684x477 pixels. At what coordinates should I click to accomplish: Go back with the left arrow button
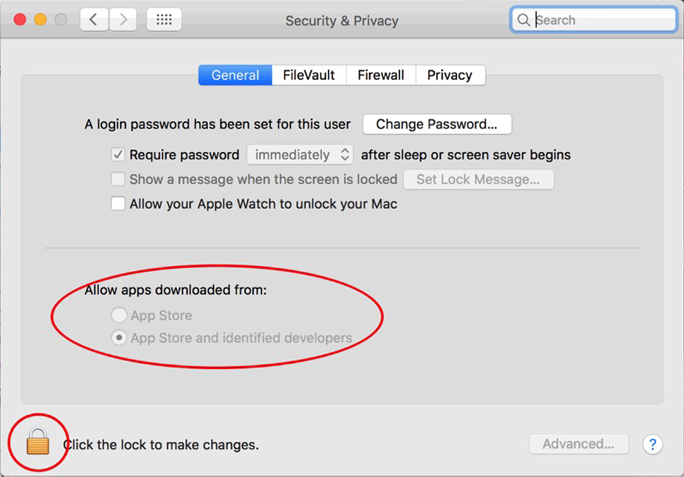[x=94, y=20]
